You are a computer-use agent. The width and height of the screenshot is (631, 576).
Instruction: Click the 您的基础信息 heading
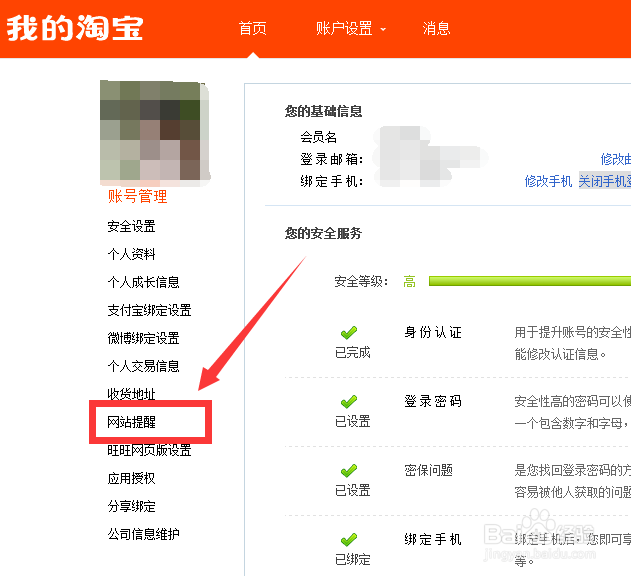tap(323, 111)
